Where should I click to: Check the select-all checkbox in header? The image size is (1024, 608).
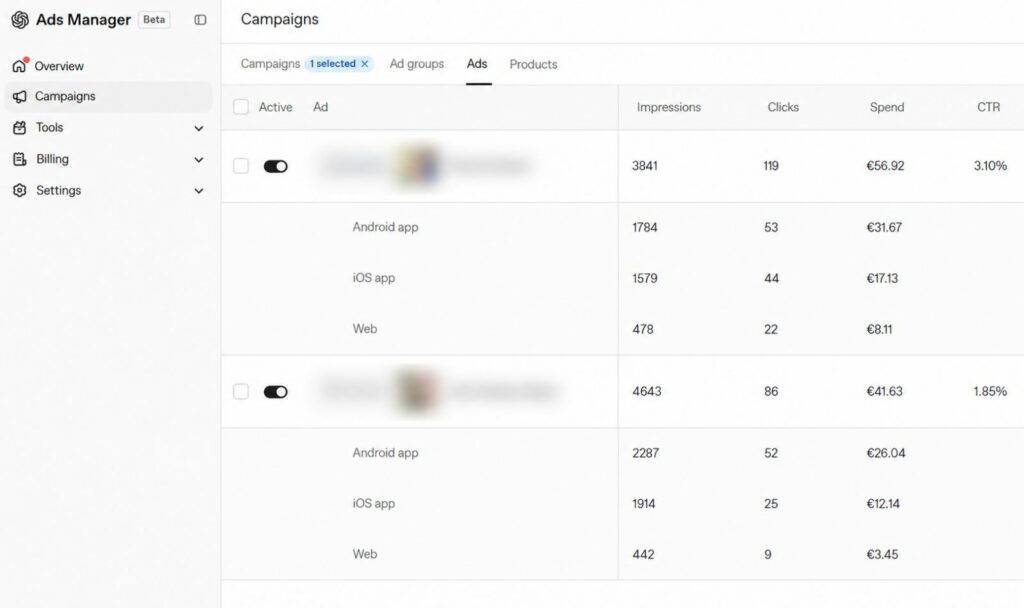click(x=241, y=107)
